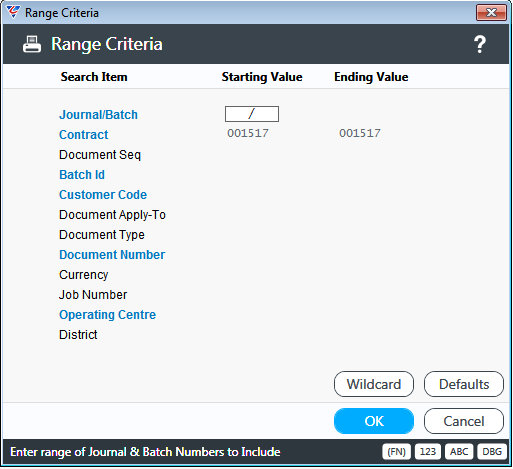Image resolution: width=513 pixels, height=469 pixels.
Task: Click the printer icon in header
Action: (x=32, y=44)
